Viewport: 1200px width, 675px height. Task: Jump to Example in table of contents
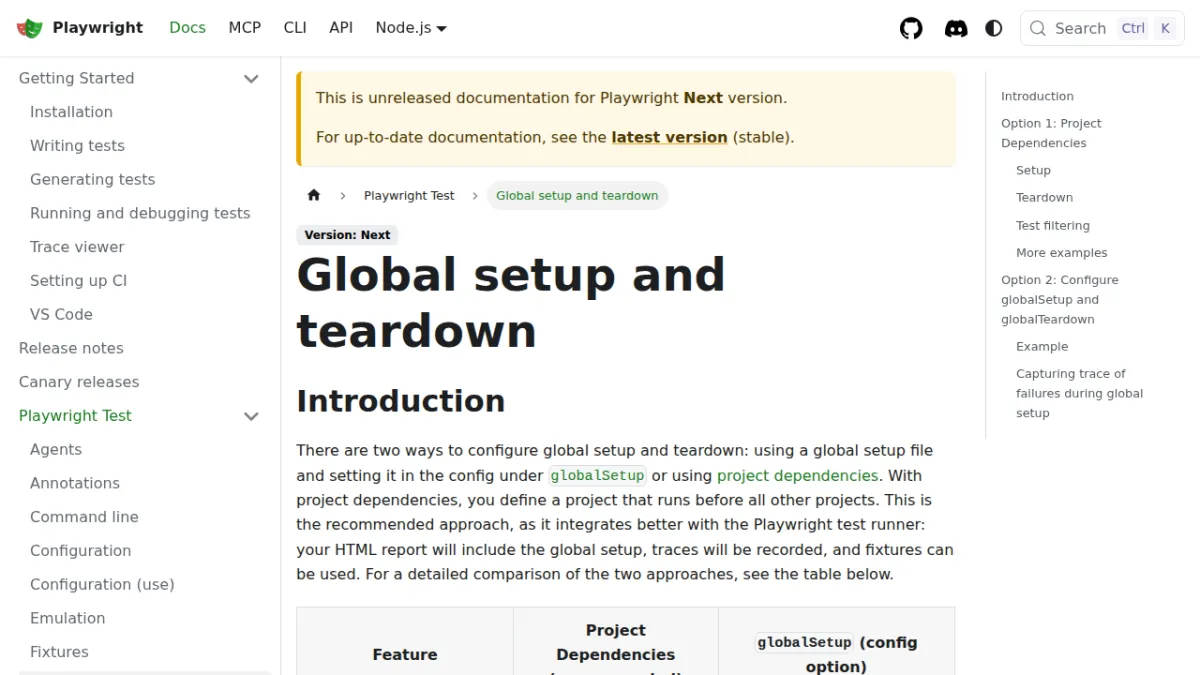[1042, 346]
